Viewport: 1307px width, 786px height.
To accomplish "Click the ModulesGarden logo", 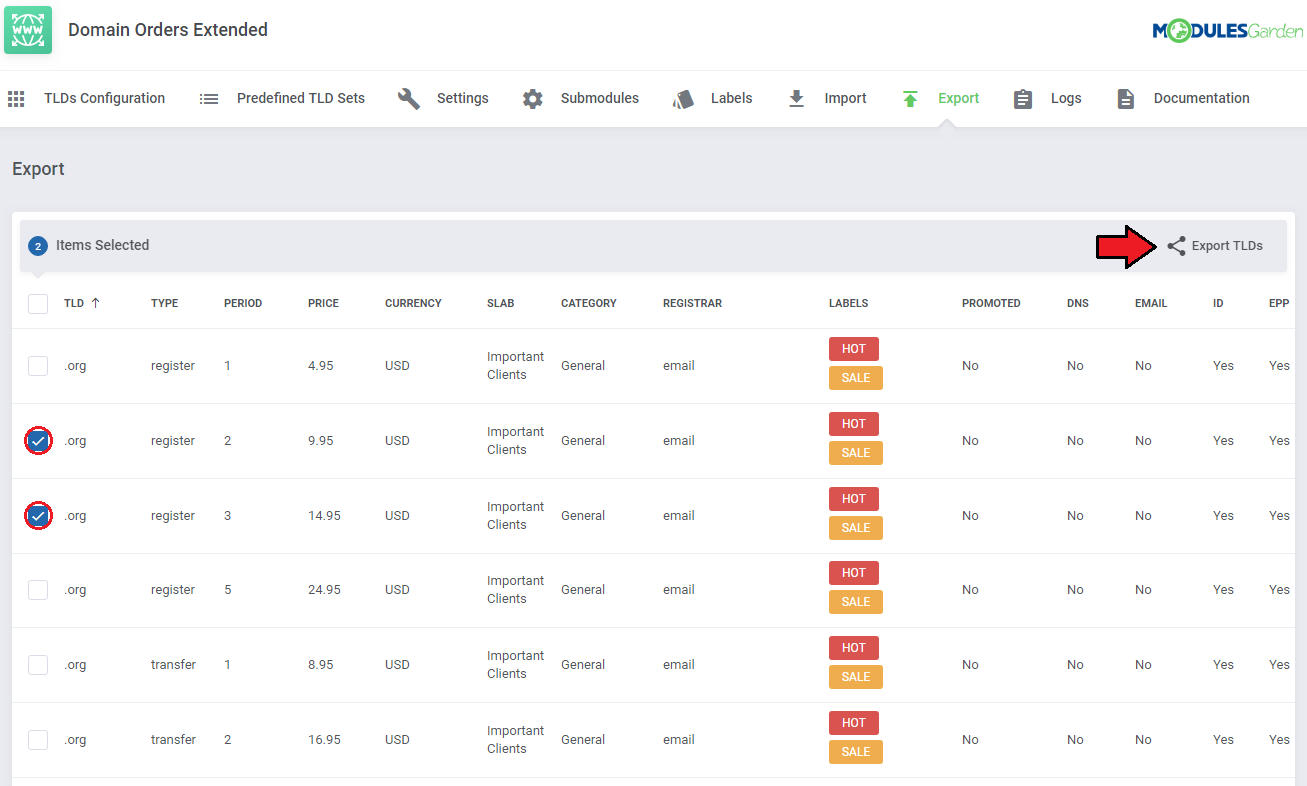I will tap(1227, 31).
